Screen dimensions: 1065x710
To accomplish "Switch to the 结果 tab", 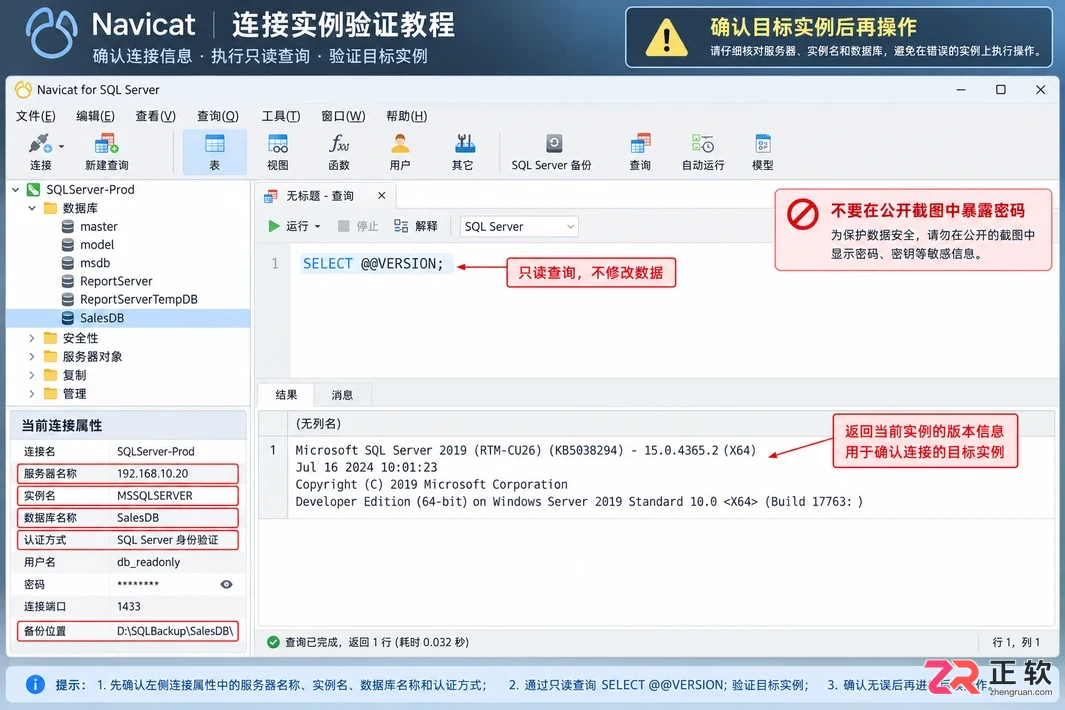I will tap(286, 395).
